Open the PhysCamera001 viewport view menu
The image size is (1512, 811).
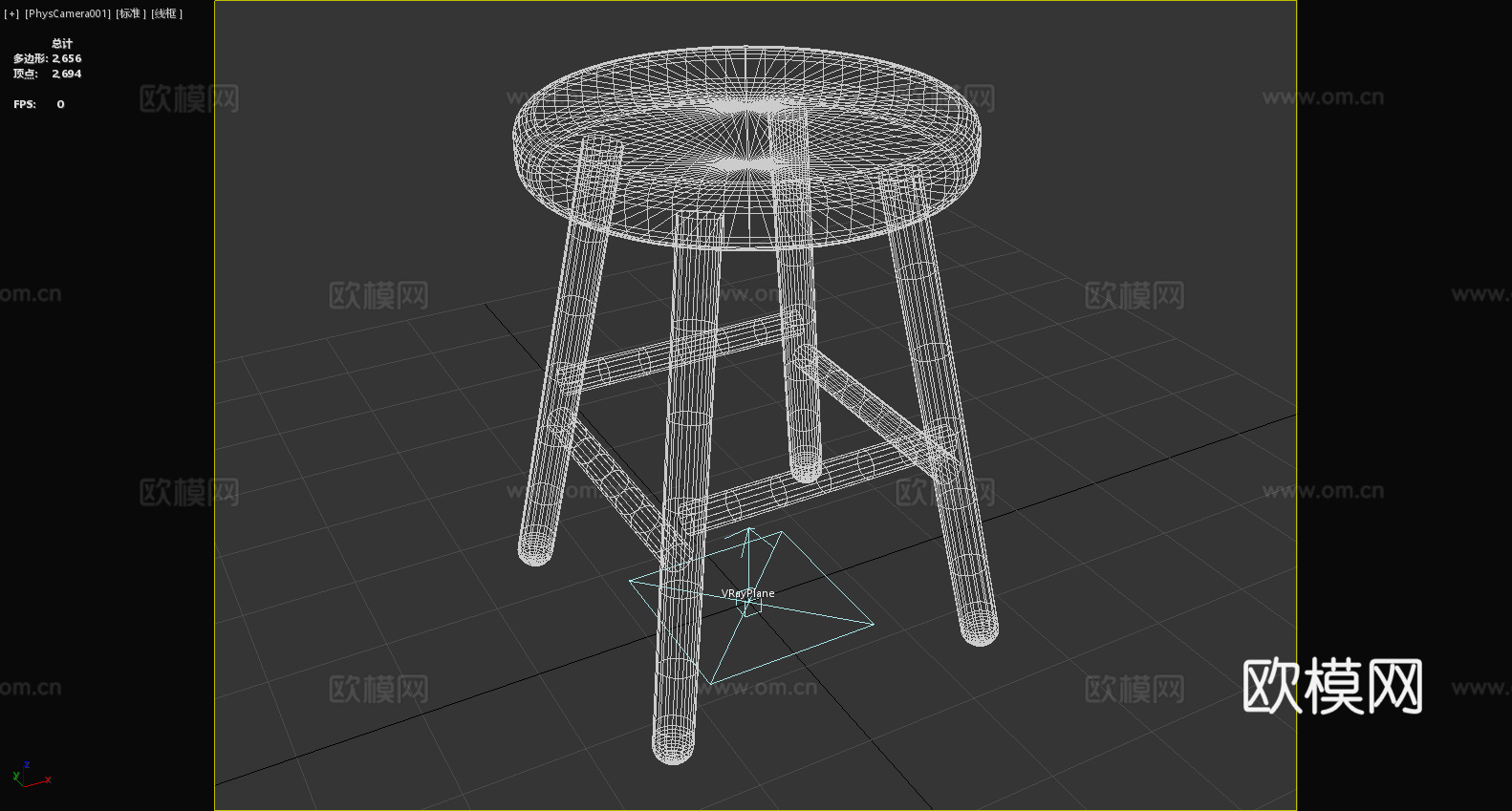68,13
